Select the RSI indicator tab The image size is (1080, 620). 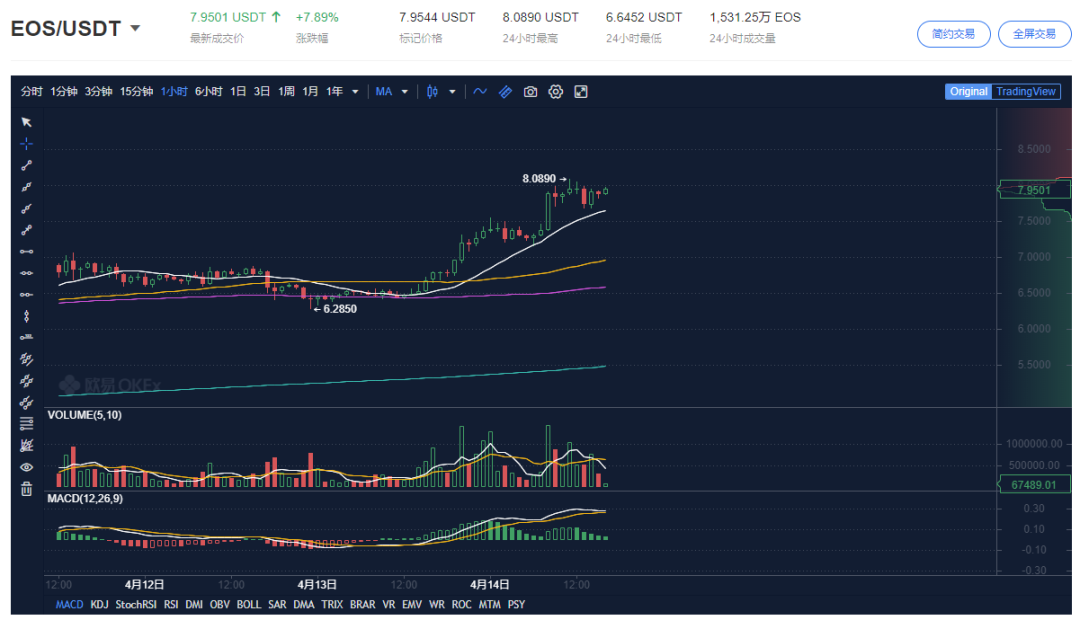tap(171, 604)
